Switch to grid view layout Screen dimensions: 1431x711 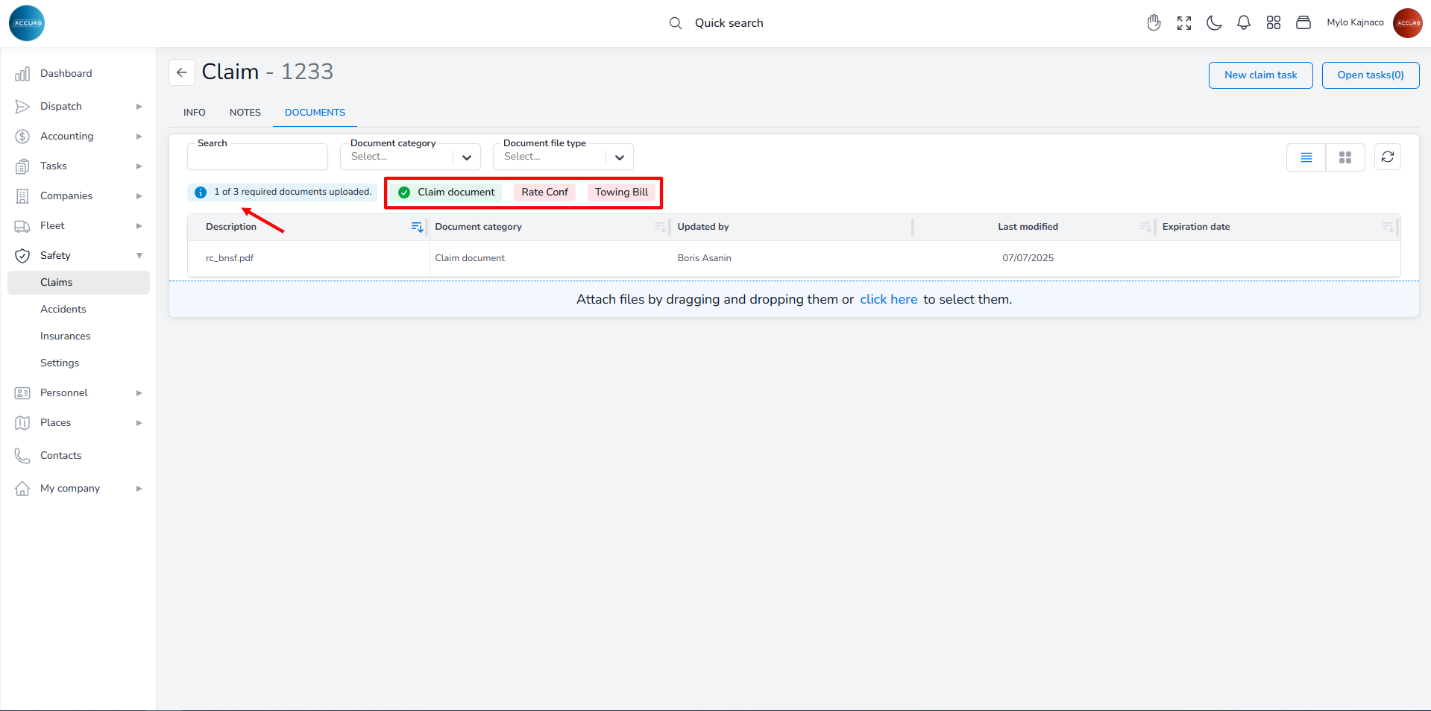(1345, 157)
